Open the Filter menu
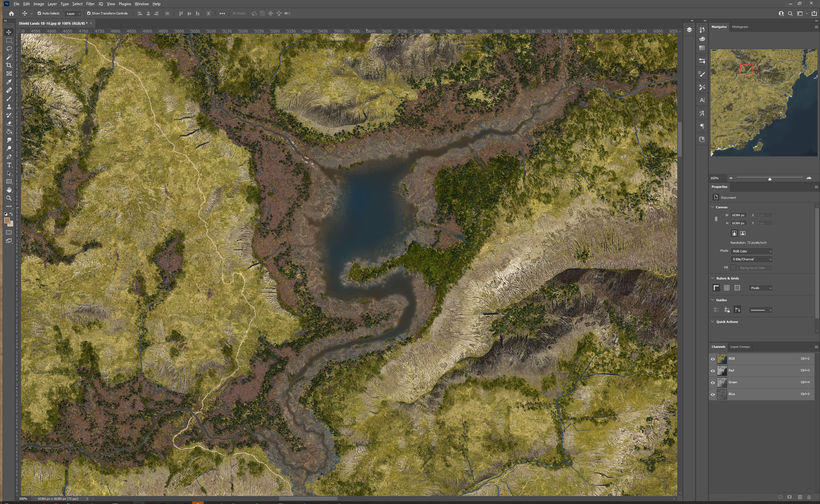The height and width of the screenshot is (504, 820). tap(90, 4)
